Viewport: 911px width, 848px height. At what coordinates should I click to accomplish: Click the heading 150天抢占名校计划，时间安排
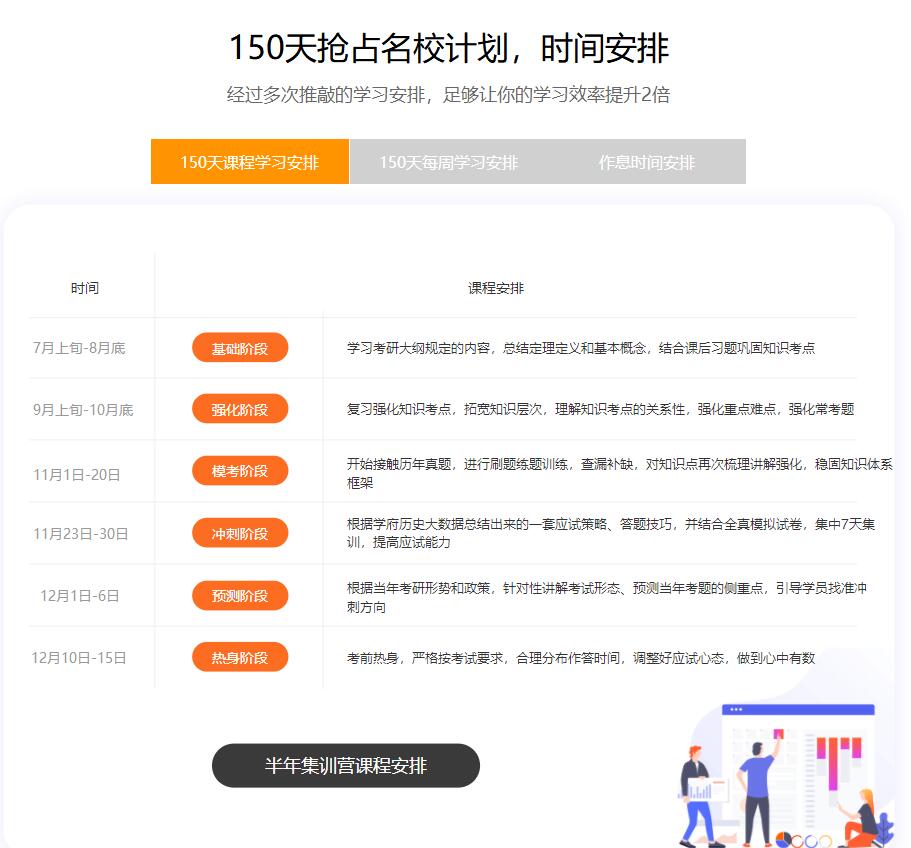[449, 48]
